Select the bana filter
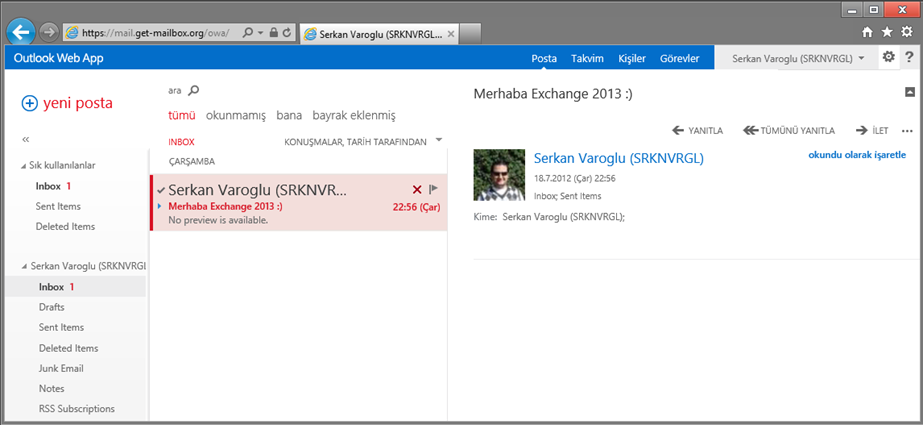This screenshot has height=425, width=923. point(289,115)
